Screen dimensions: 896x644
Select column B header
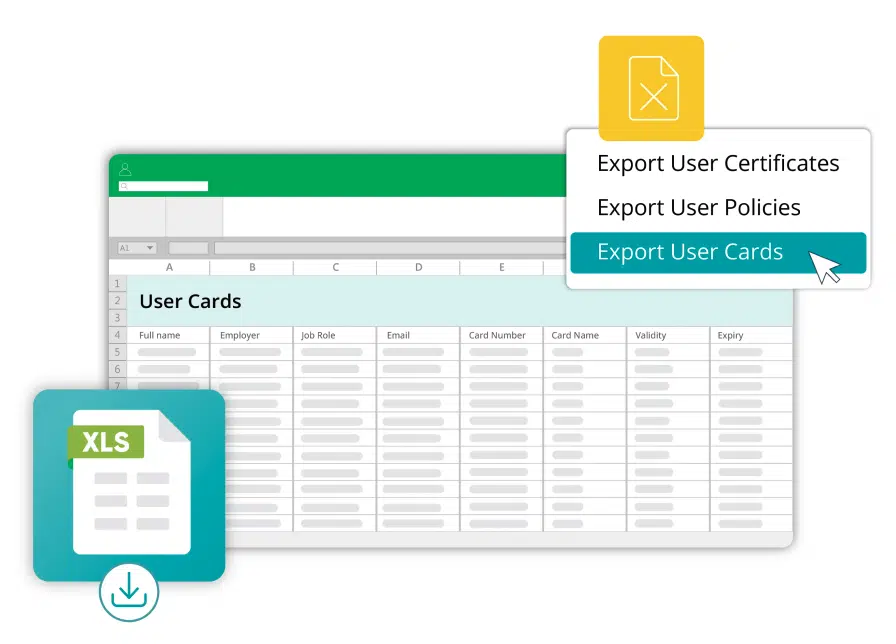[252, 267]
